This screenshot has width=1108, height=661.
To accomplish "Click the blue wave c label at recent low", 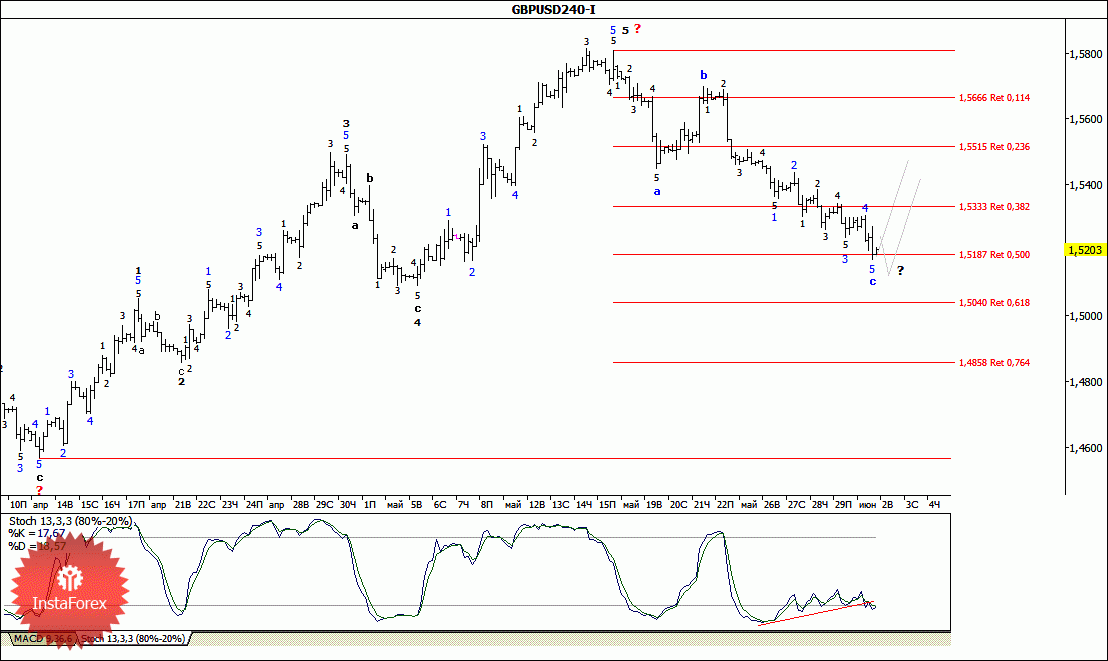I will click(873, 281).
